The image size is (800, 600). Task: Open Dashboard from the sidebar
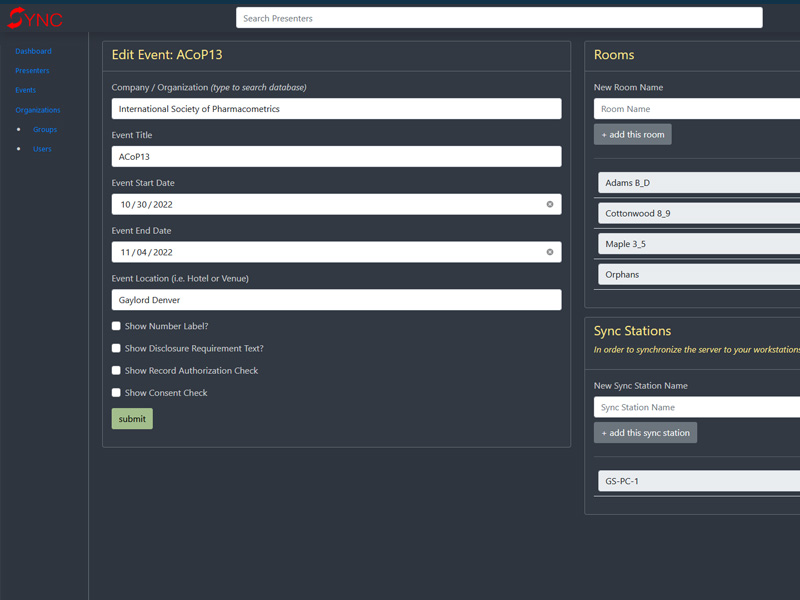click(x=33, y=51)
